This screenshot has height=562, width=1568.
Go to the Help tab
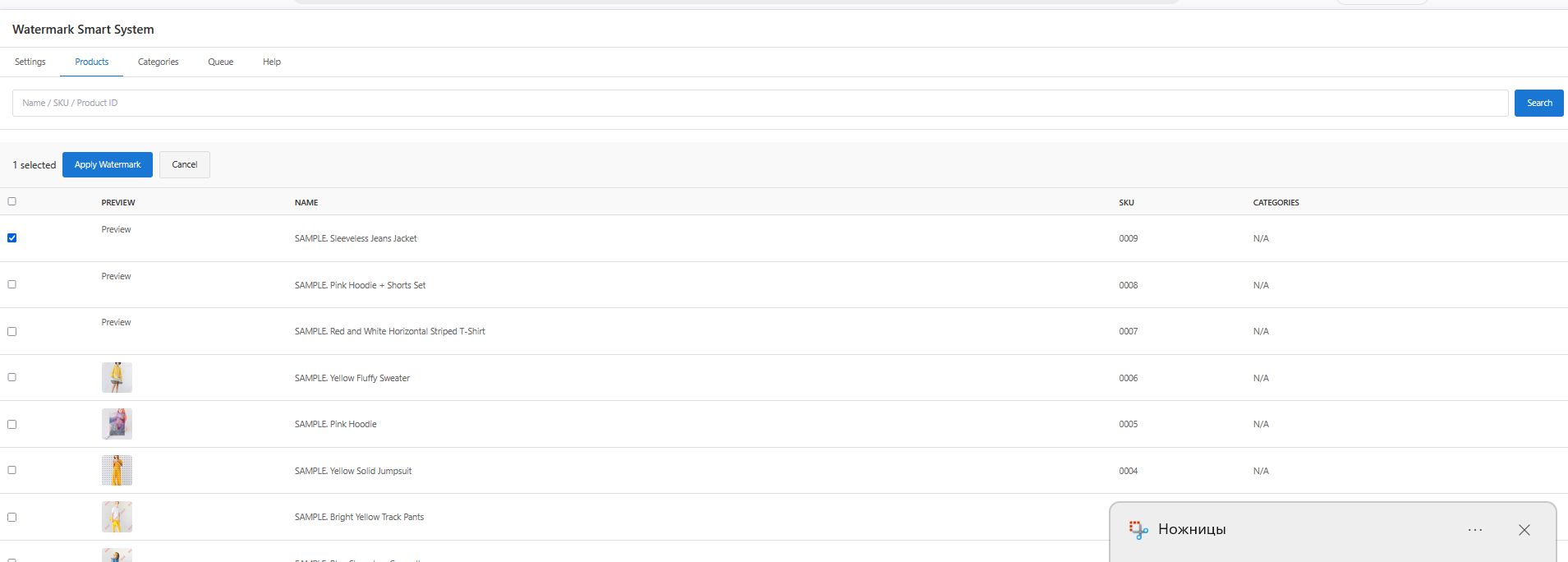point(272,62)
